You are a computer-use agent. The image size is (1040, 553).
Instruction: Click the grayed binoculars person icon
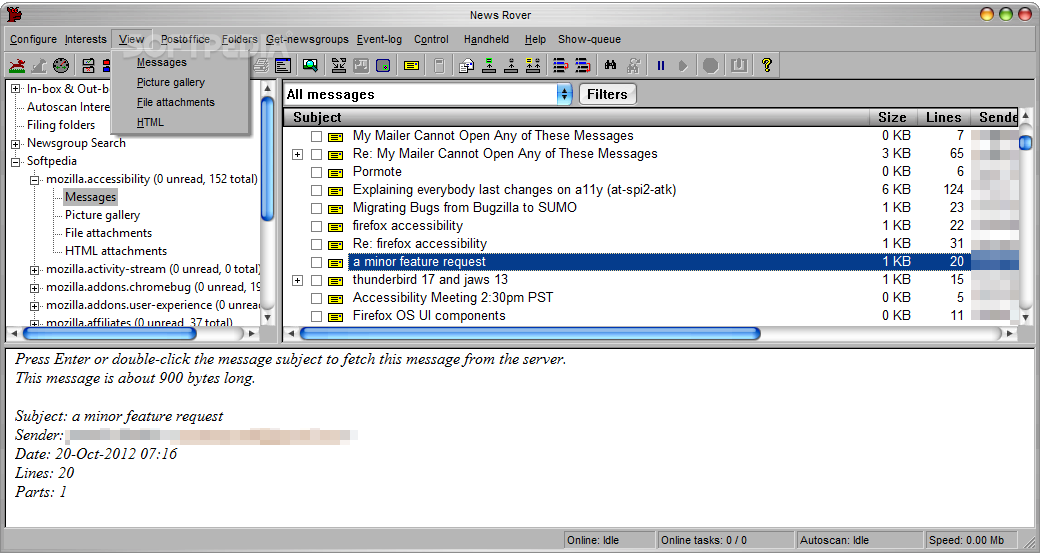pos(633,65)
